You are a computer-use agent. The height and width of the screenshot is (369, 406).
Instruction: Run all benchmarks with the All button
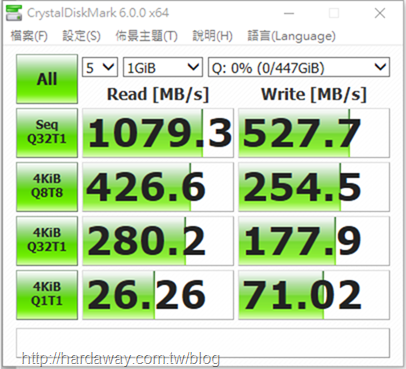[47, 79]
